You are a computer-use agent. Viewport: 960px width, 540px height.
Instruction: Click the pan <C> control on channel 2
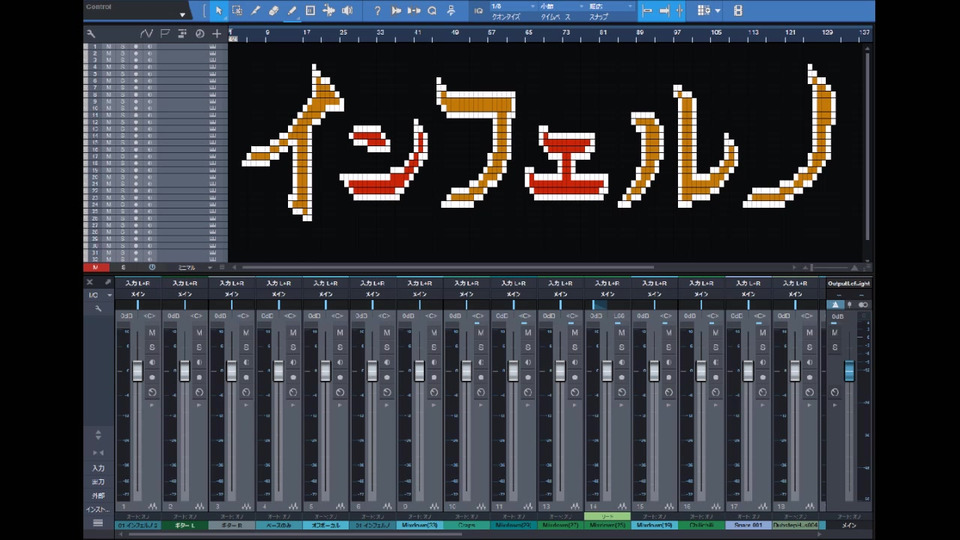pos(197,316)
